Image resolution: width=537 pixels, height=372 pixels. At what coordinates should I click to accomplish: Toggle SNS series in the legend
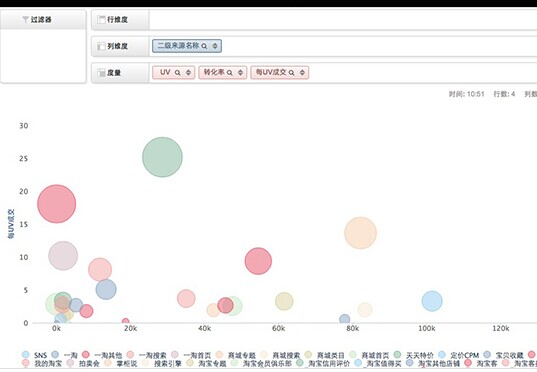34,355
